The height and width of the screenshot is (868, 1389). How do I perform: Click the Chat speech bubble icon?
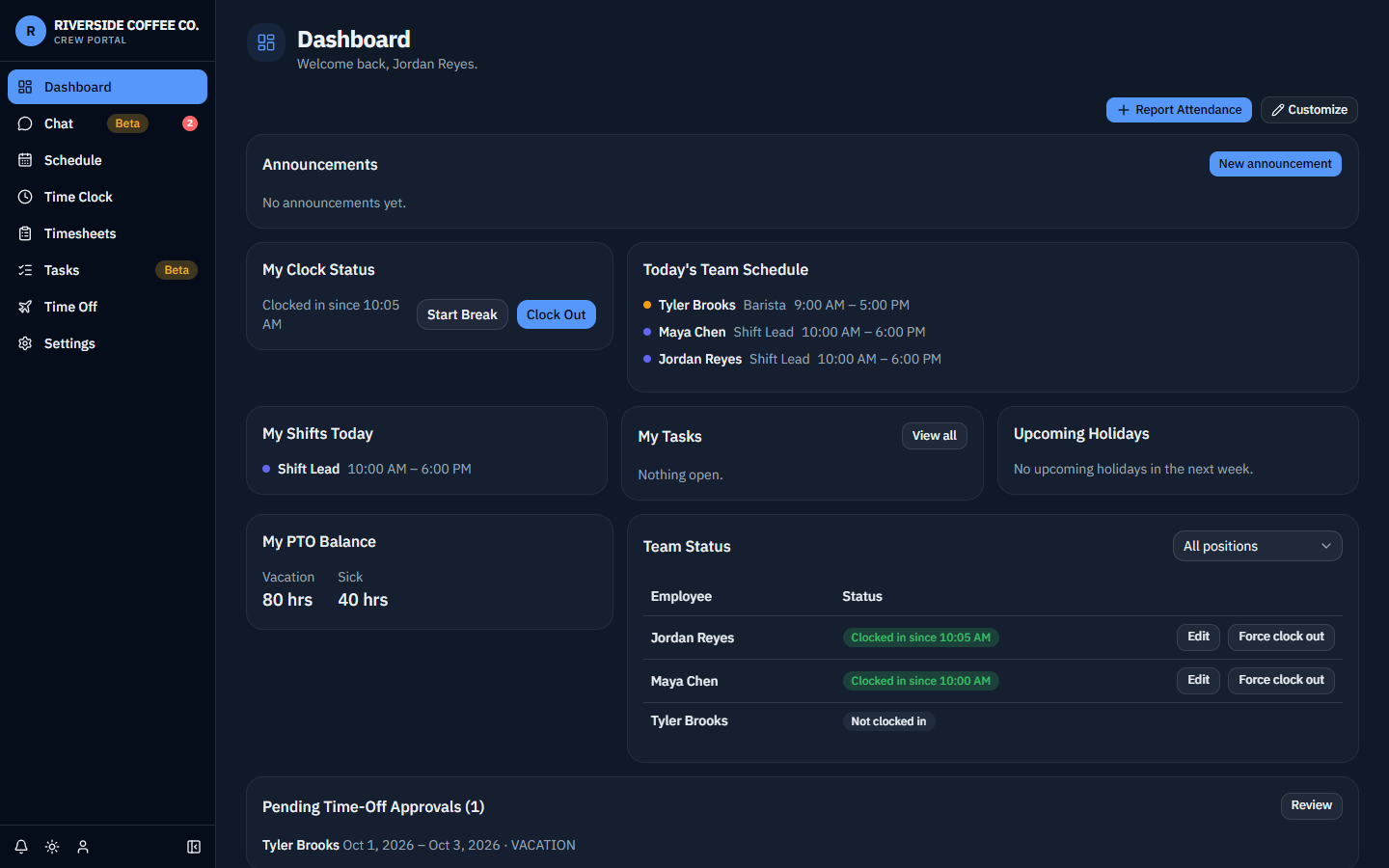tap(25, 123)
